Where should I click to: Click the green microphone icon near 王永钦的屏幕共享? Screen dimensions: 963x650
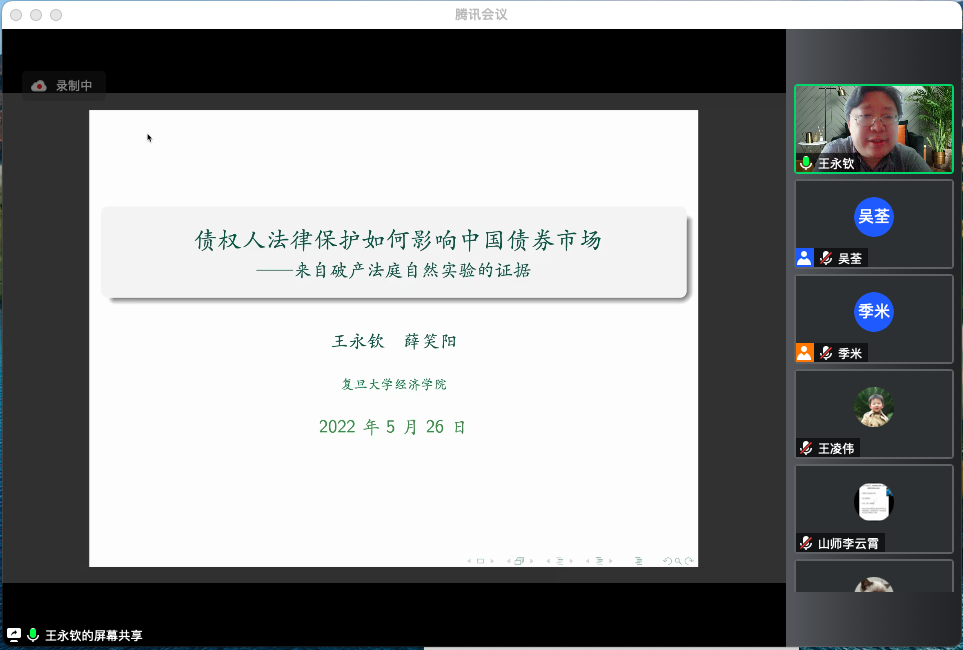pos(32,634)
